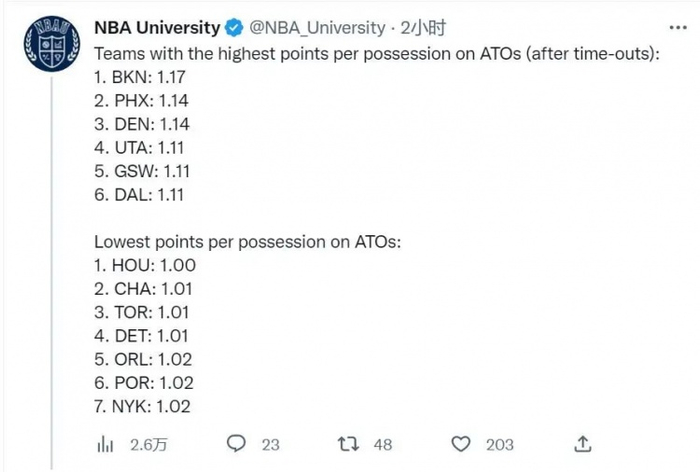Click the NBA University display name

(x=156, y=27)
